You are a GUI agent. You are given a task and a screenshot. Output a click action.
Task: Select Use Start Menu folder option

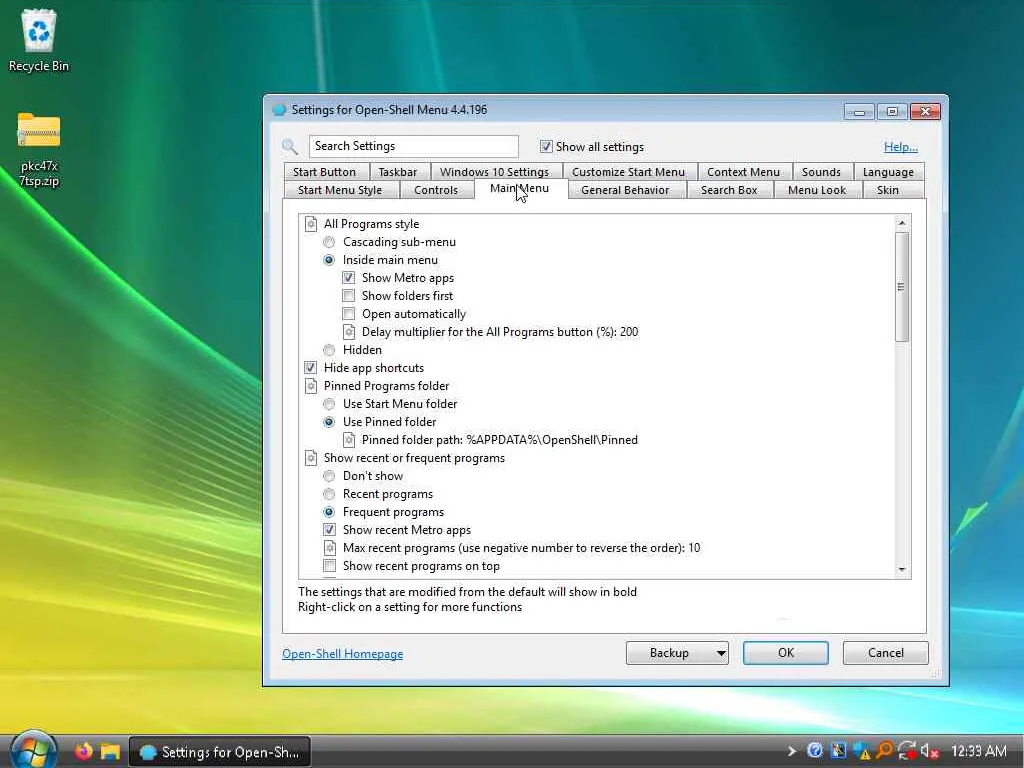point(329,404)
